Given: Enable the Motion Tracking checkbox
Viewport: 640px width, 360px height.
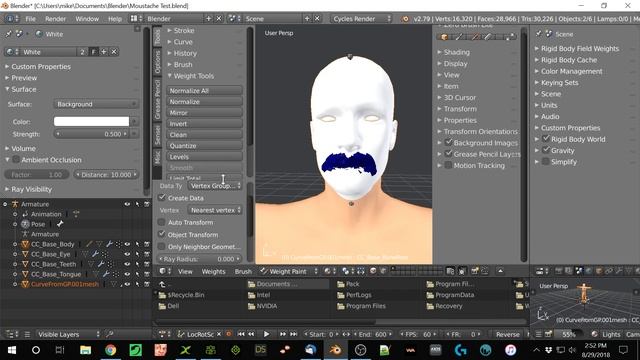Looking at the screenshot, I should (448, 165).
